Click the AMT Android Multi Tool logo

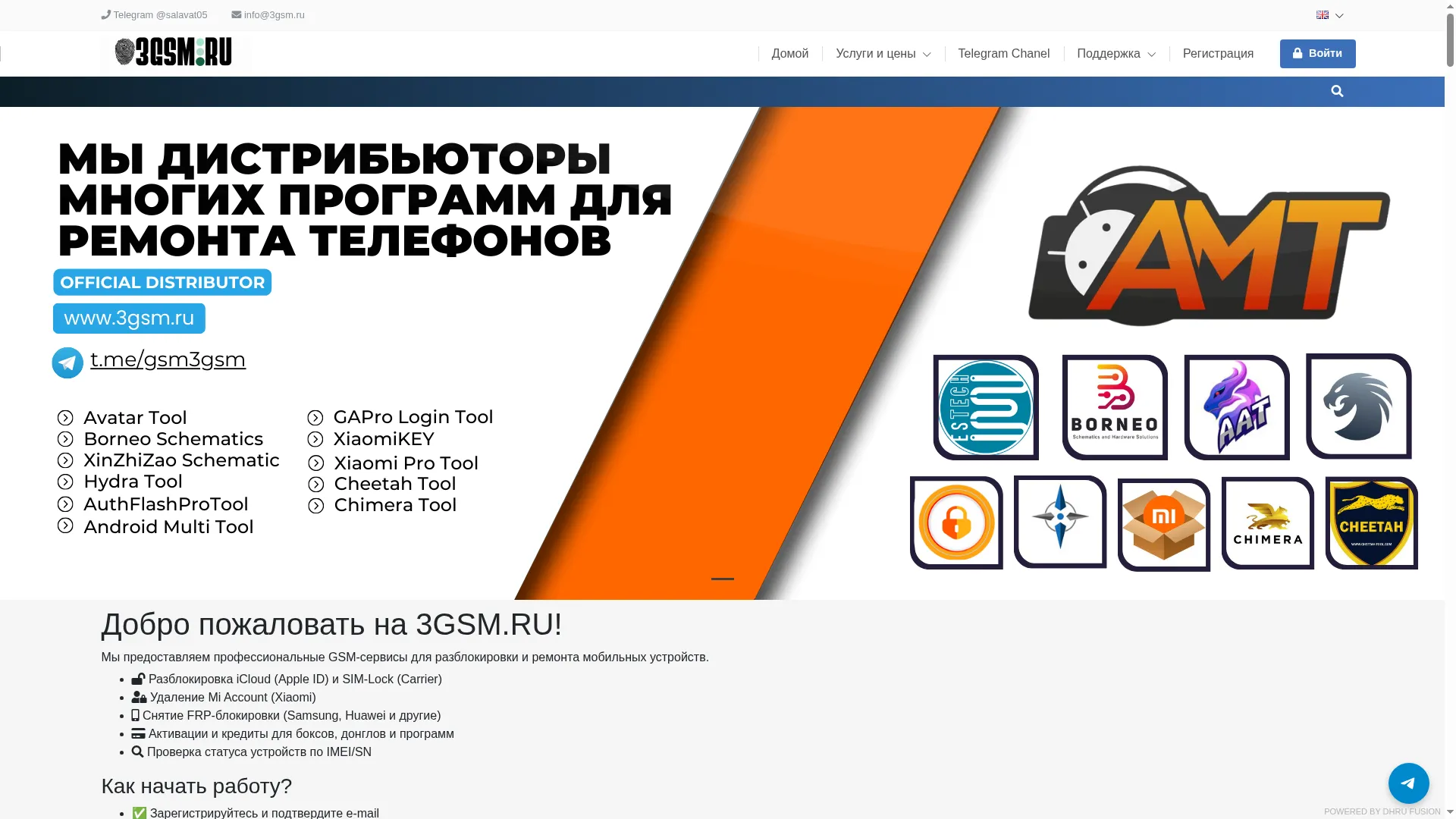pos(1209,246)
